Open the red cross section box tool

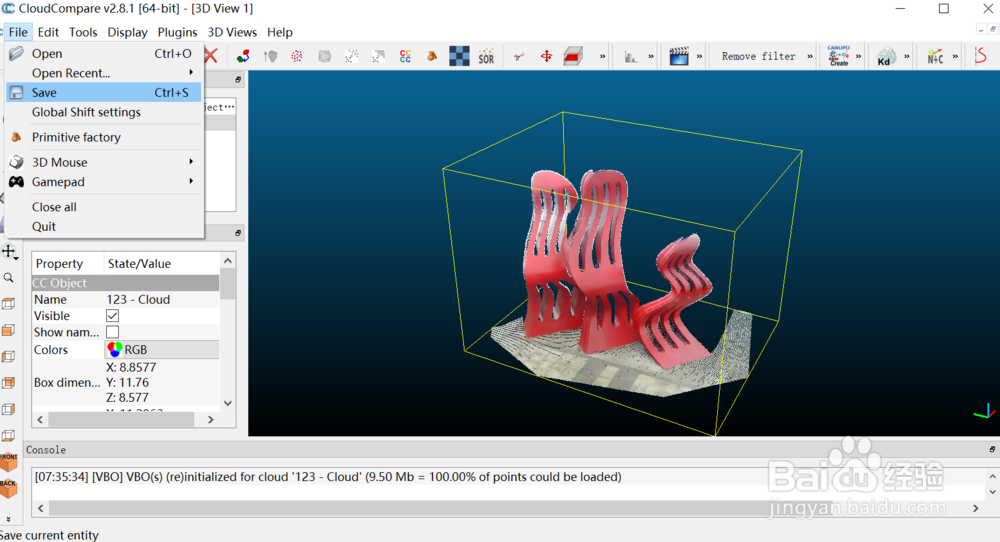(x=573, y=56)
